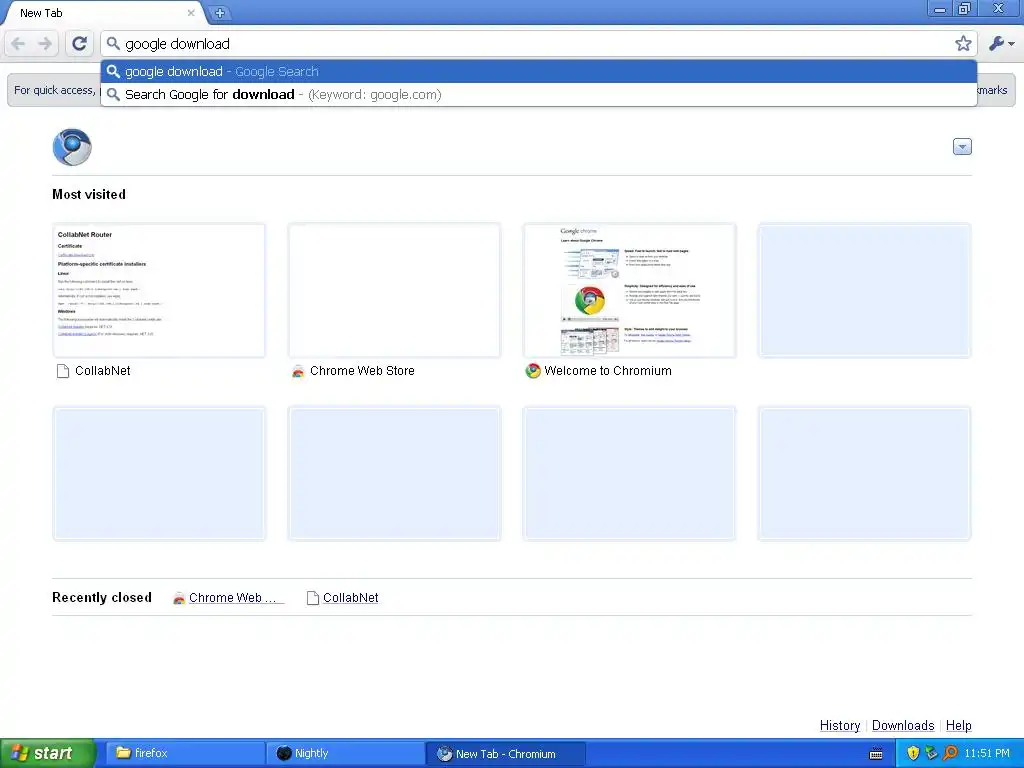Open the Downloads link
The height and width of the screenshot is (768, 1024).
(x=903, y=726)
